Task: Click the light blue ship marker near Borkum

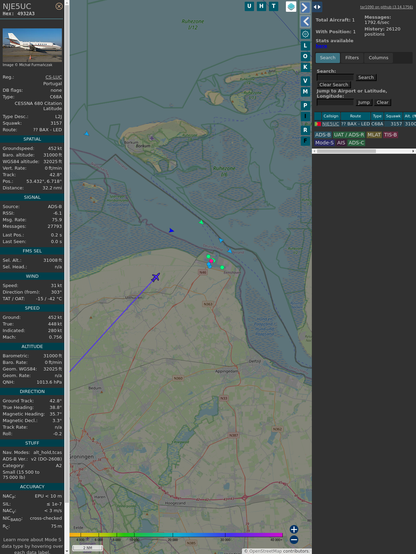Action: [87, 134]
